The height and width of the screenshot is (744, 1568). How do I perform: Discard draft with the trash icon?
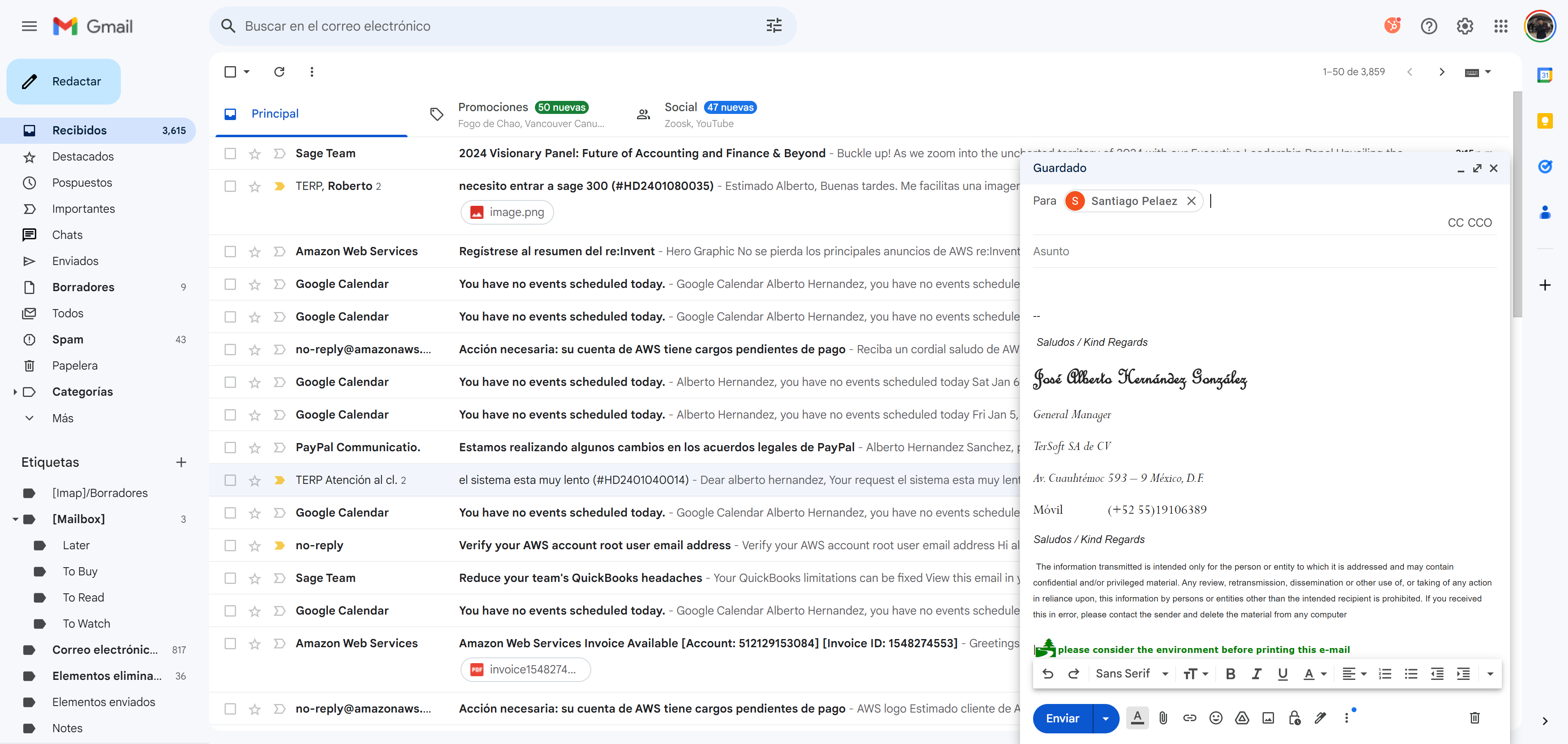coord(1474,718)
